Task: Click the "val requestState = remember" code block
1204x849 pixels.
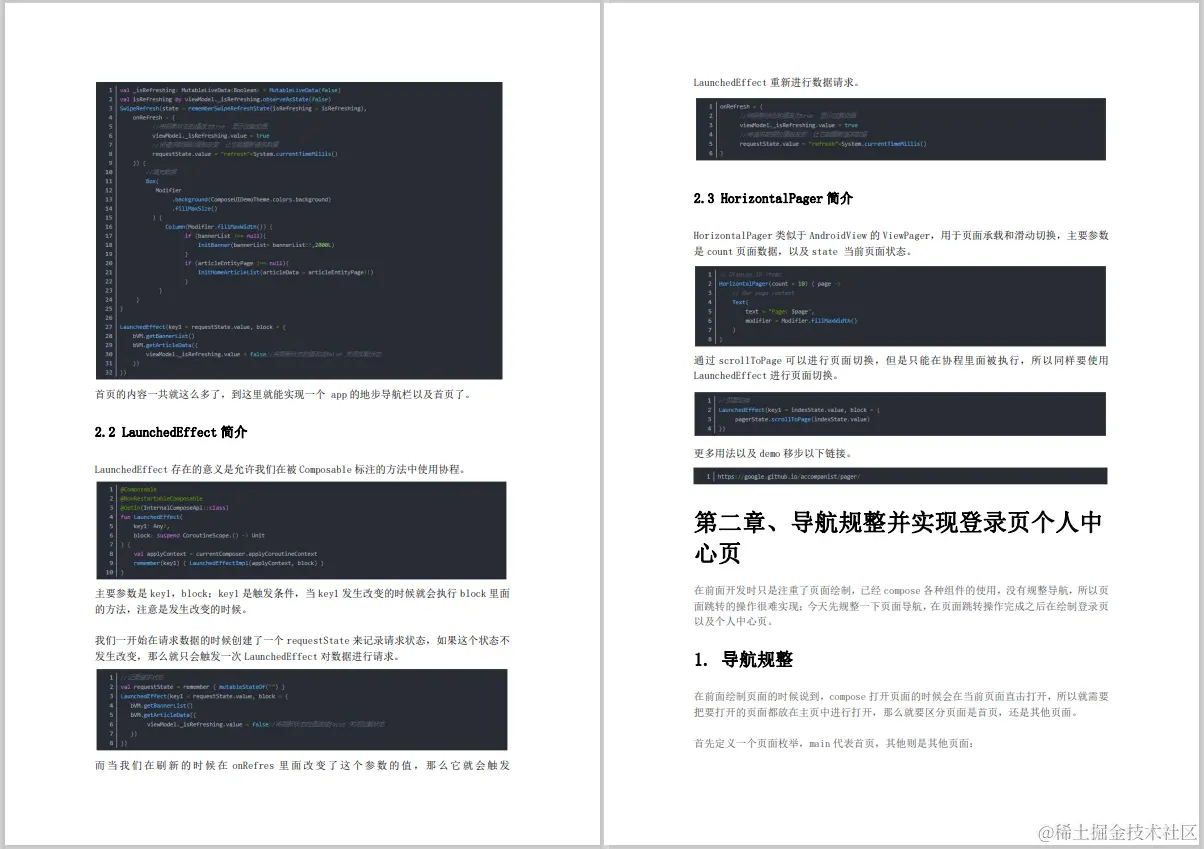Action: coord(301,710)
